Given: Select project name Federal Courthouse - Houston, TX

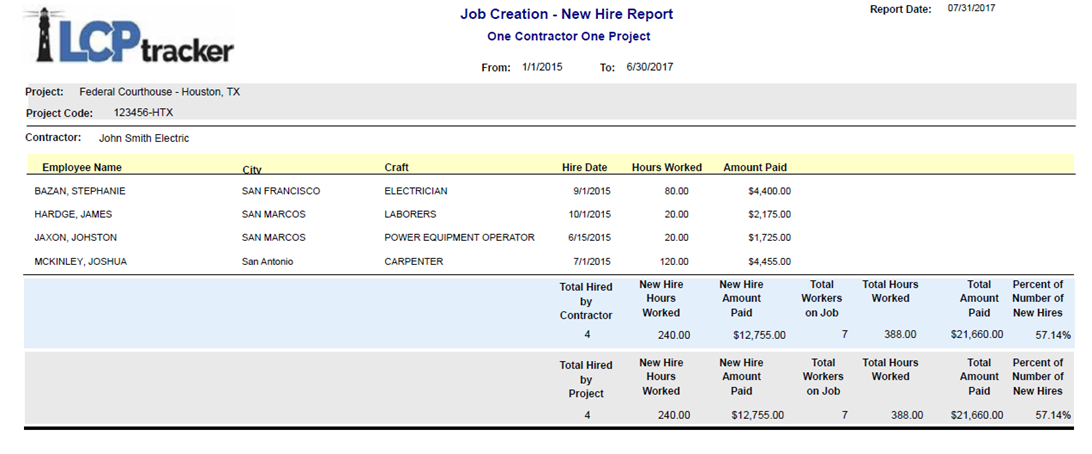Looking at the screenshot, I should tap(159, 92).
